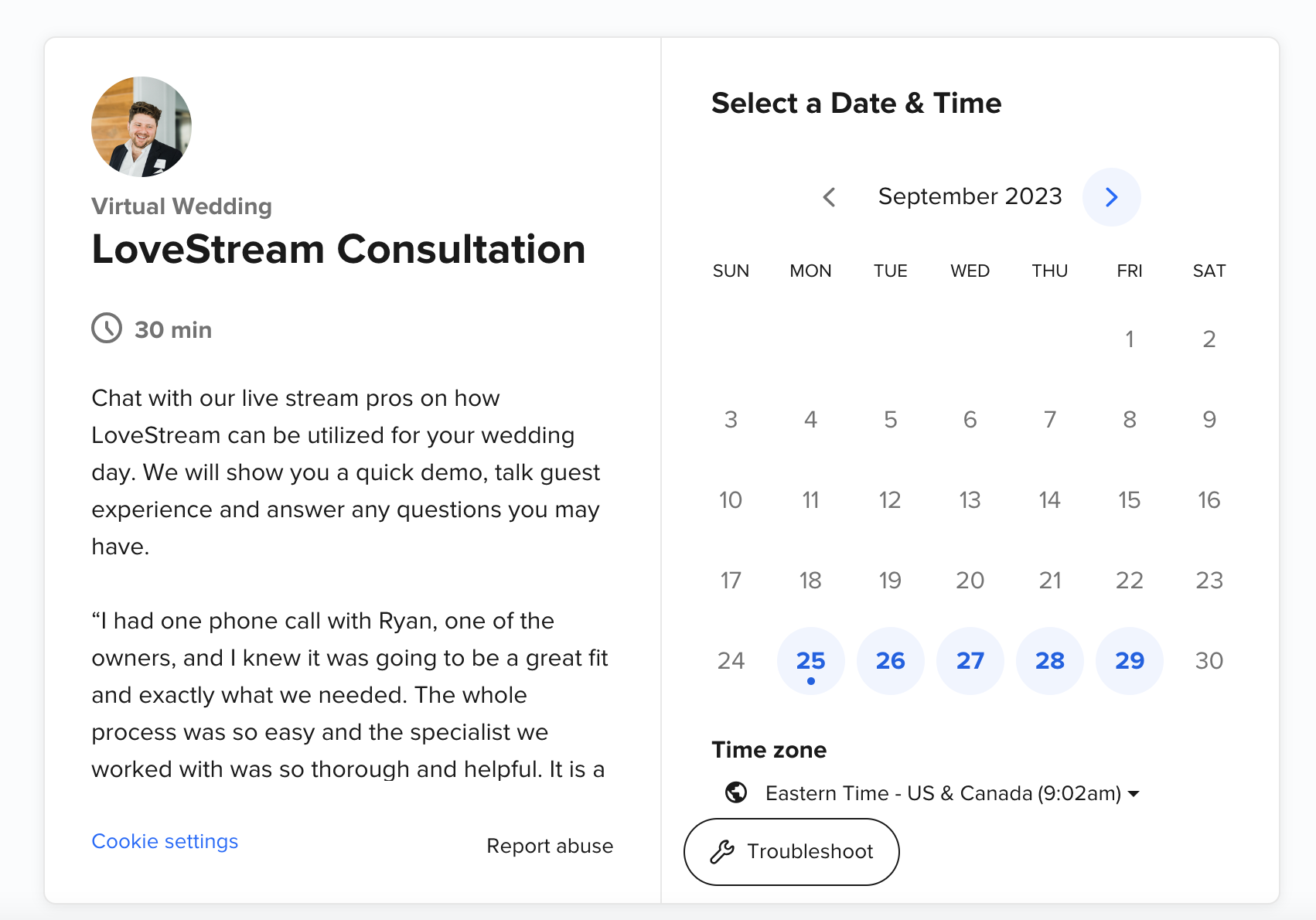The image size is (1316, 920).
Task: Open the Eastern Time zone dropdown
Action: pos(943,793)
